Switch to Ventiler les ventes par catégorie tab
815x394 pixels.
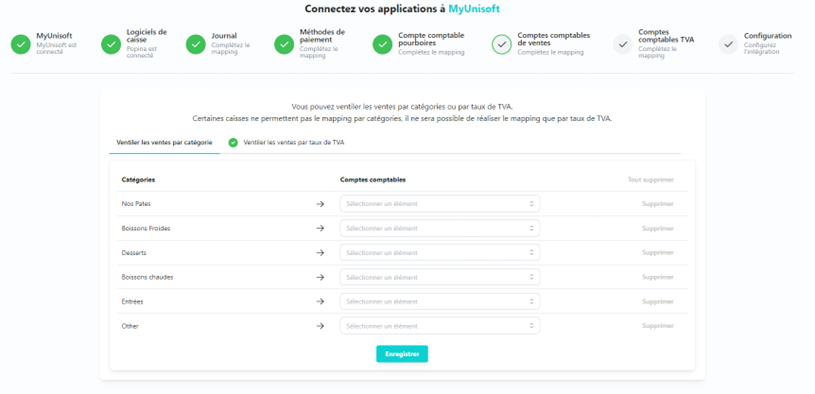point(164,142)
